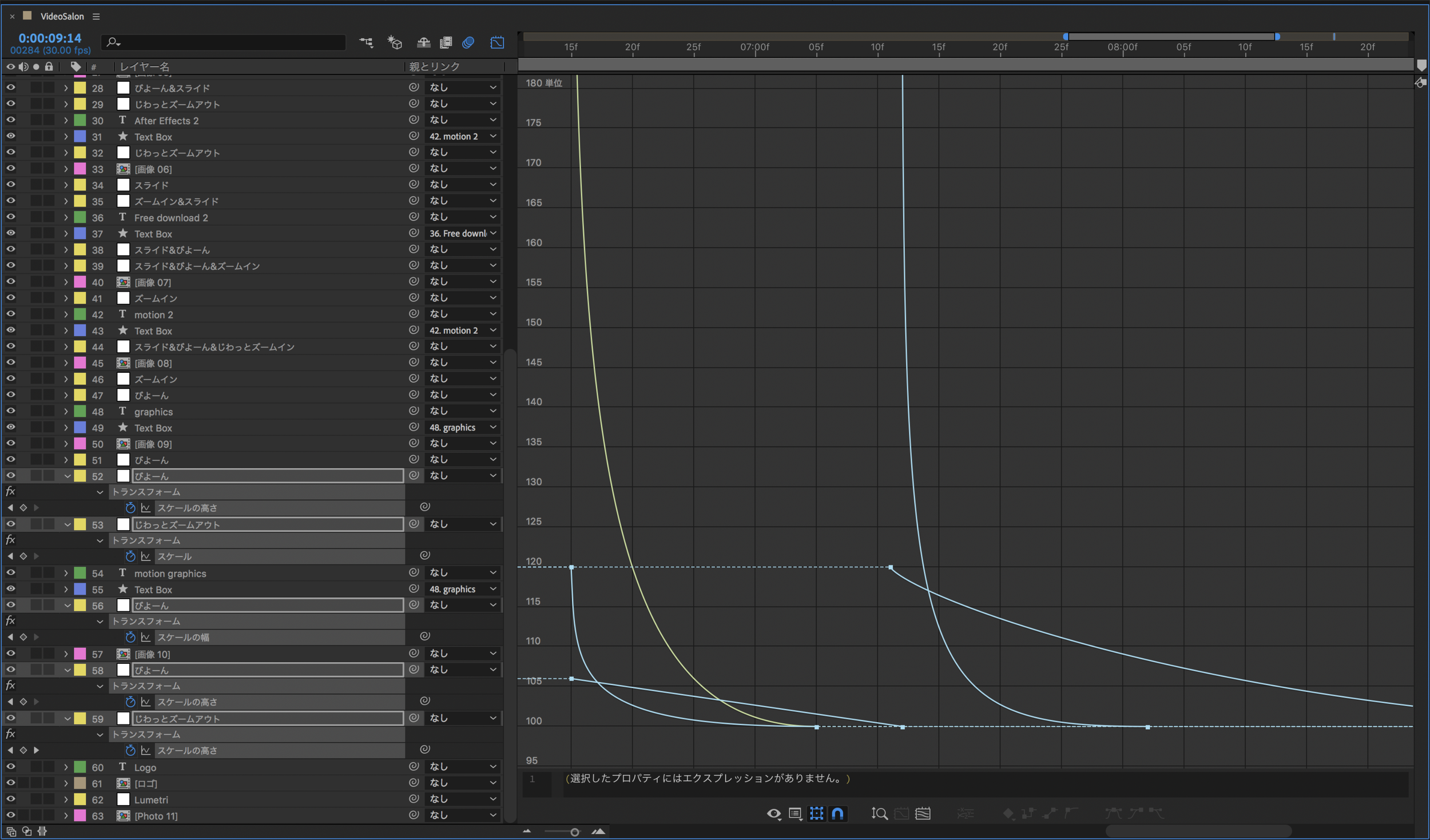
Task: Collapse layer 52 ぴよーん properties
Action: coord(67,476)
